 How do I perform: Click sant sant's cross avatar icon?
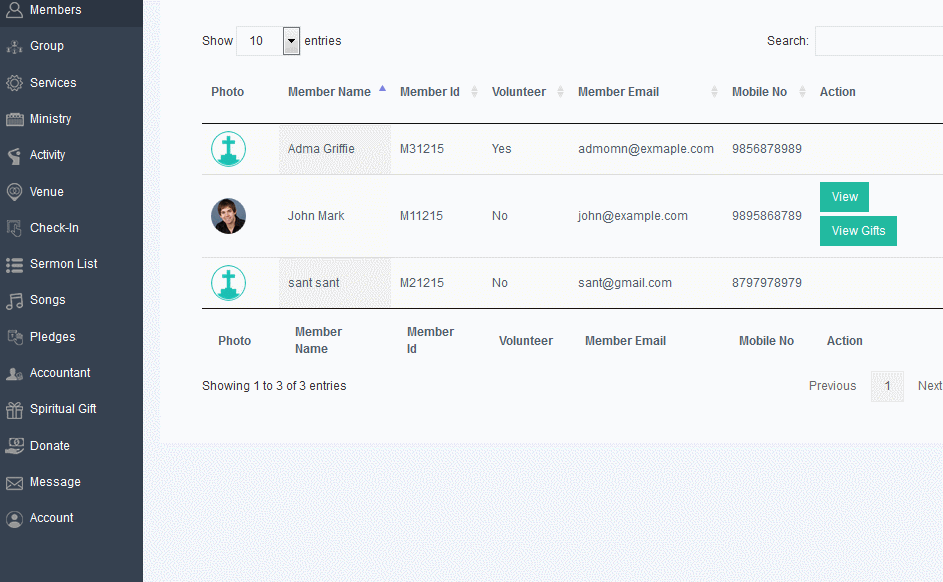tap(229, 283)
